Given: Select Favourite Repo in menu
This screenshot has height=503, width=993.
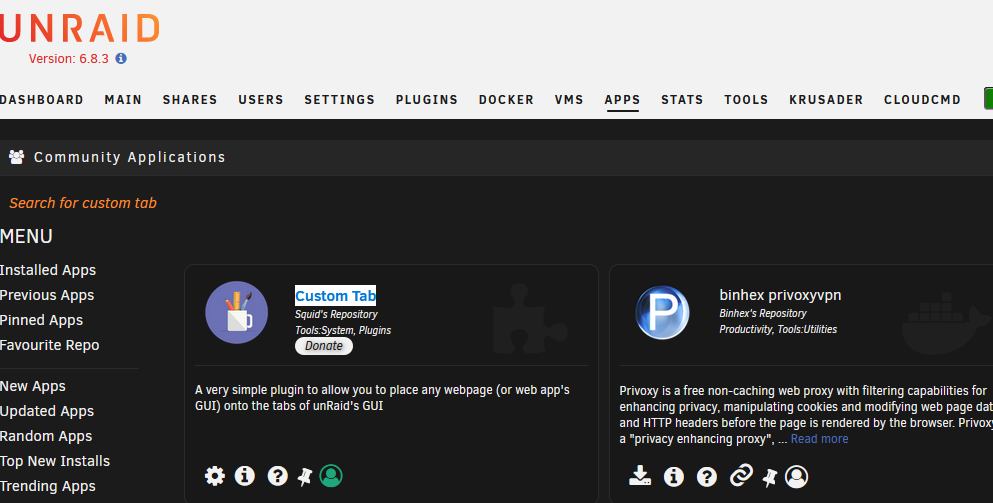Looking at the screenshot, I should point(49,345).
